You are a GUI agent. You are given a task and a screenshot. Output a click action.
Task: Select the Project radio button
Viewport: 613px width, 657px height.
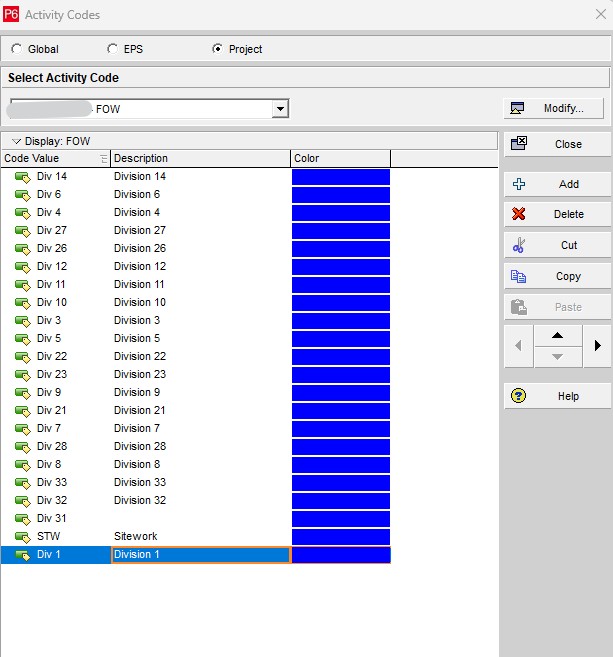(218, 49)
